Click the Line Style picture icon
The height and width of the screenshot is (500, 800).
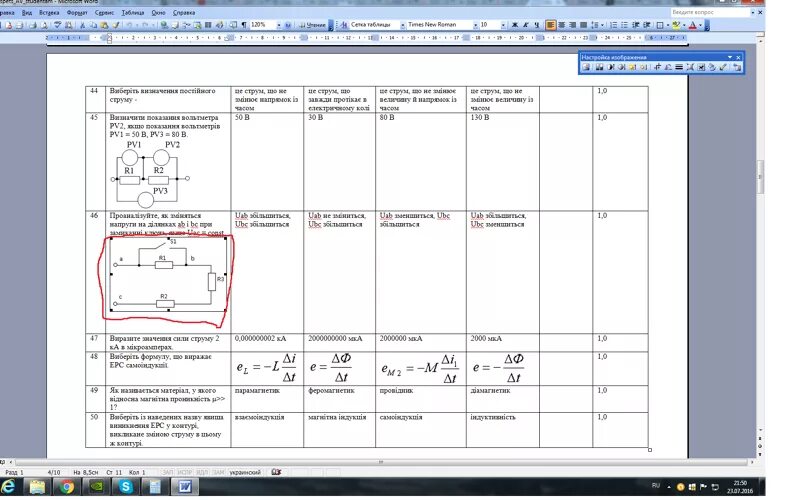coord(679,67)
